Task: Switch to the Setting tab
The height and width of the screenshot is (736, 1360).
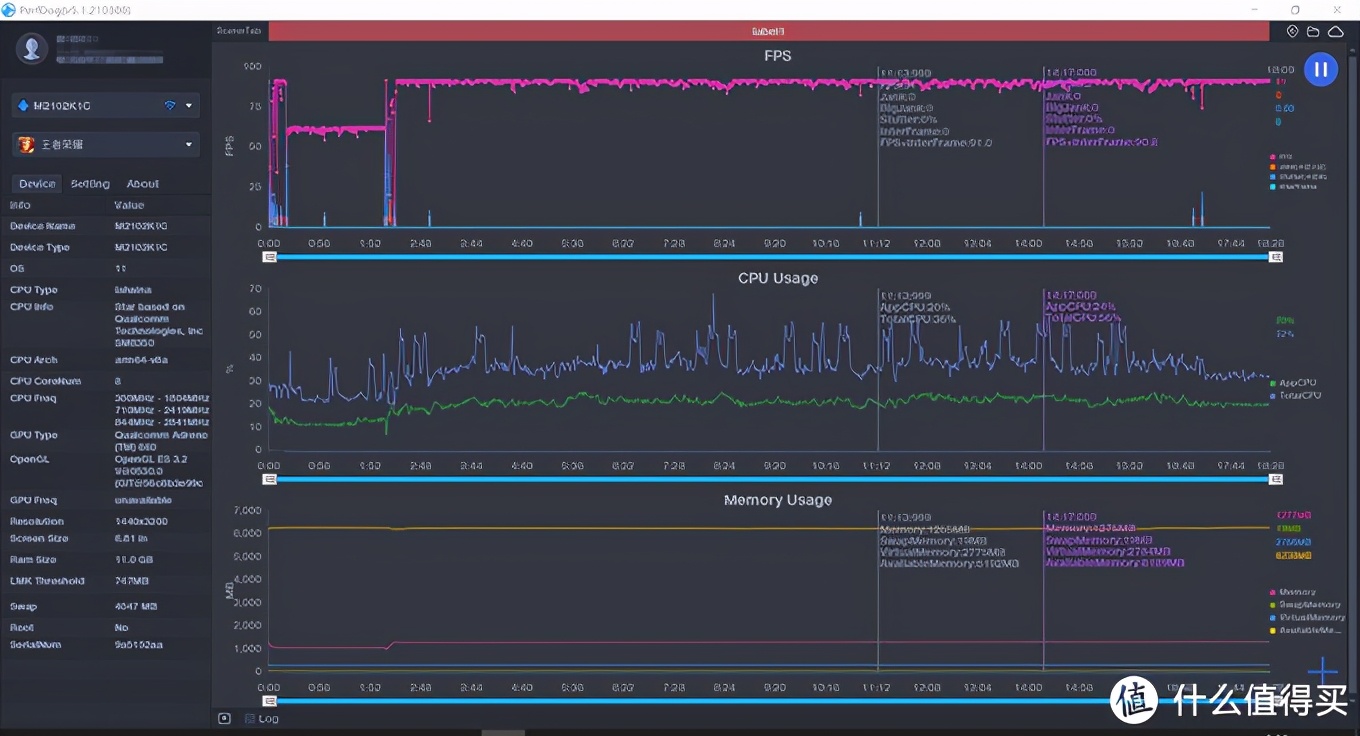Action: pyautogui.click(x=90, y=184)
